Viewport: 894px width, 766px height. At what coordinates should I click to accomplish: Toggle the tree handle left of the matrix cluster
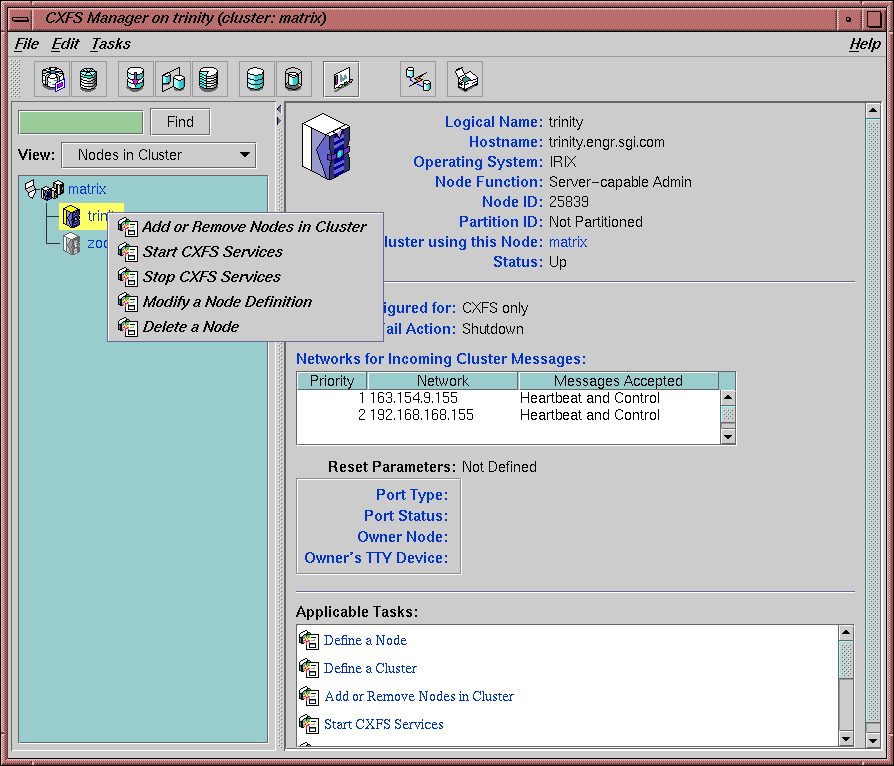tap(31, 188)
